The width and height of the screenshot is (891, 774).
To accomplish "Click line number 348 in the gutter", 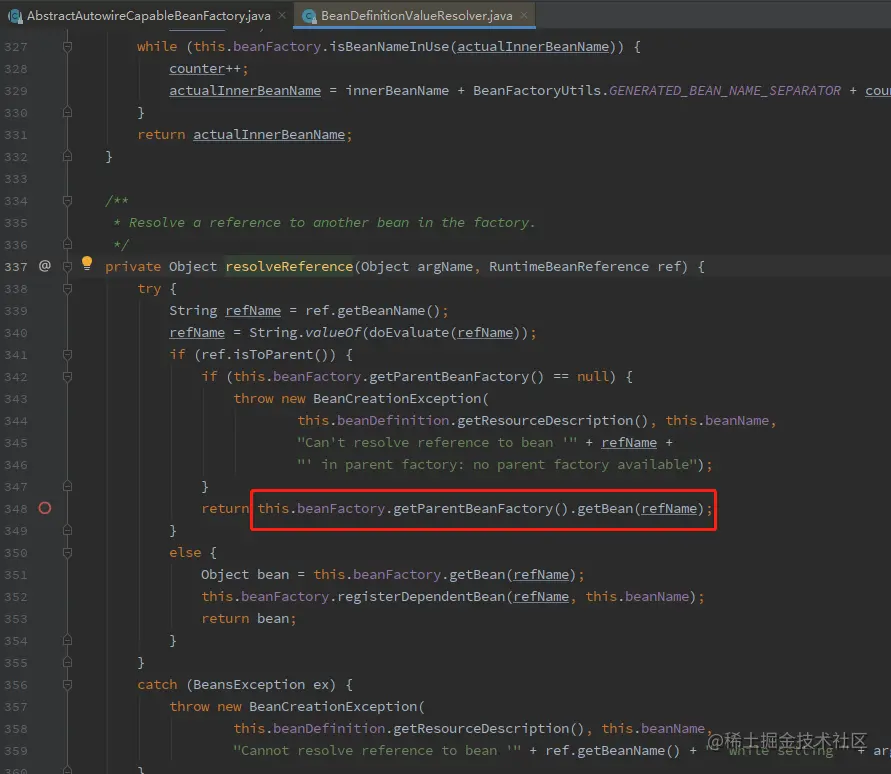I will click(x=16, y=509).
